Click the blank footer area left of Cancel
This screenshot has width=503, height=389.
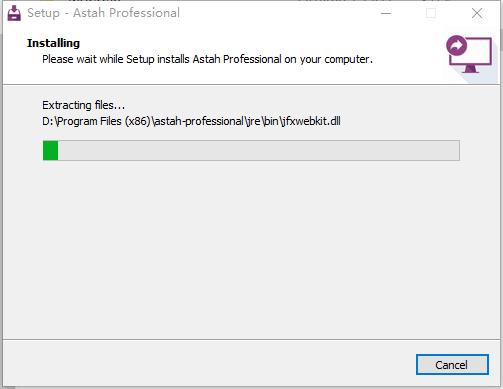tap(208, 364)
